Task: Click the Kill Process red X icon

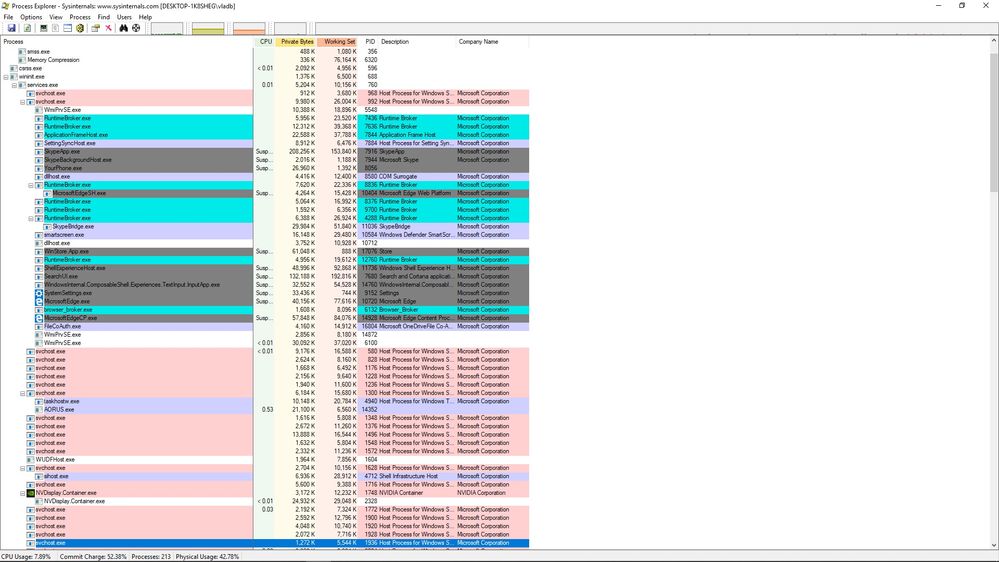Action: click(108, 28)
